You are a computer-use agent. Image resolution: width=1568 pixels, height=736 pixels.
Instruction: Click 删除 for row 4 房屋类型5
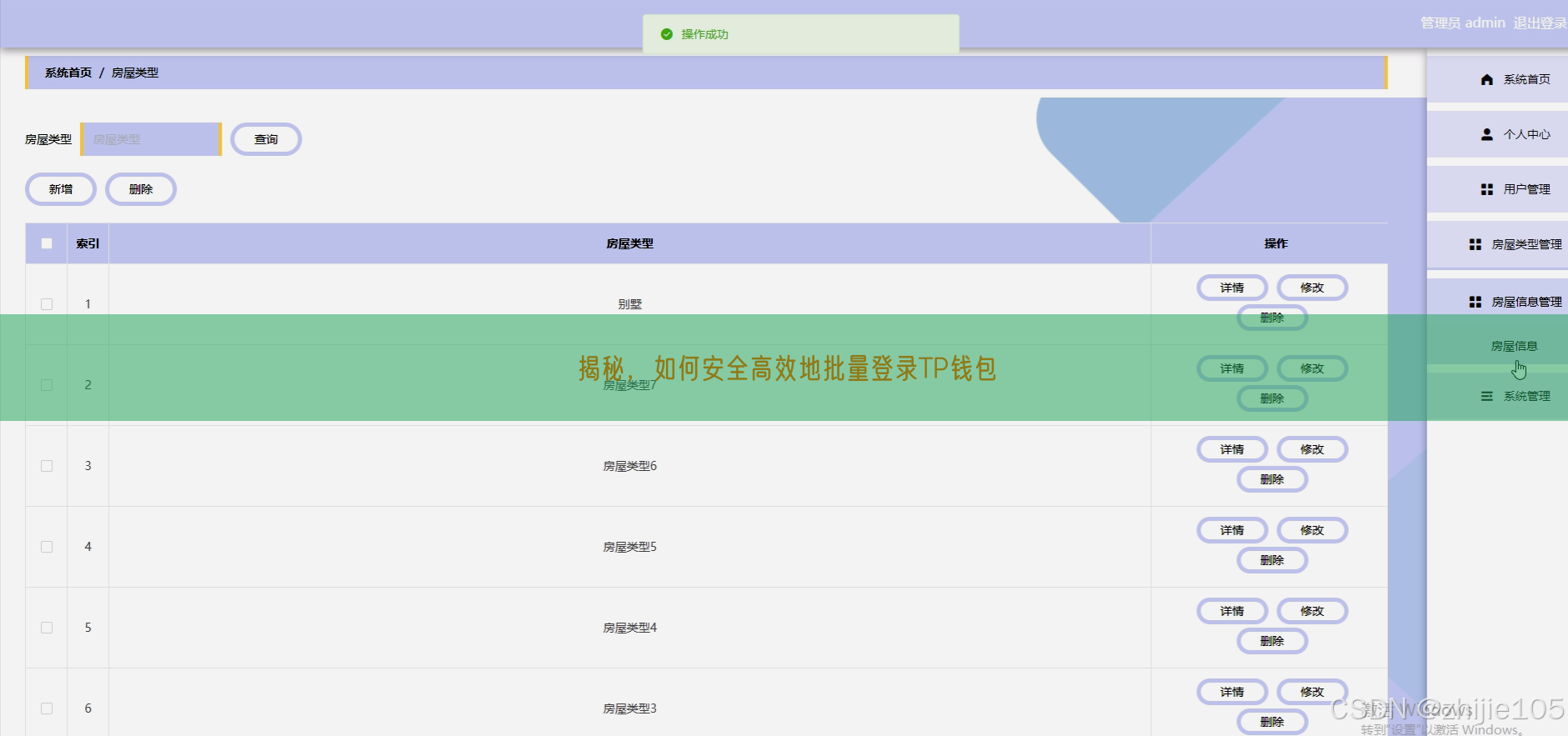[1272, 560]
